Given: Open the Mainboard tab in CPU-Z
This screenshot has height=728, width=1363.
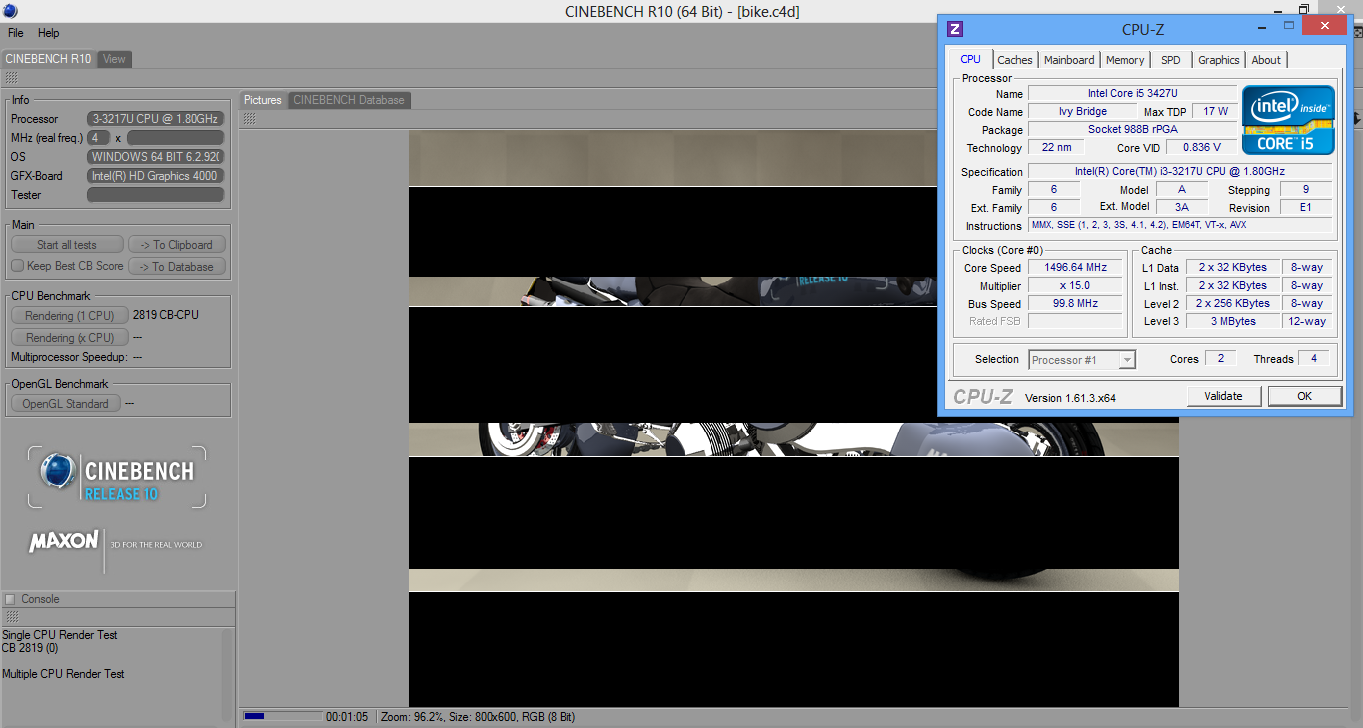Looking at the screenshot, I should tap(1069, 60).
